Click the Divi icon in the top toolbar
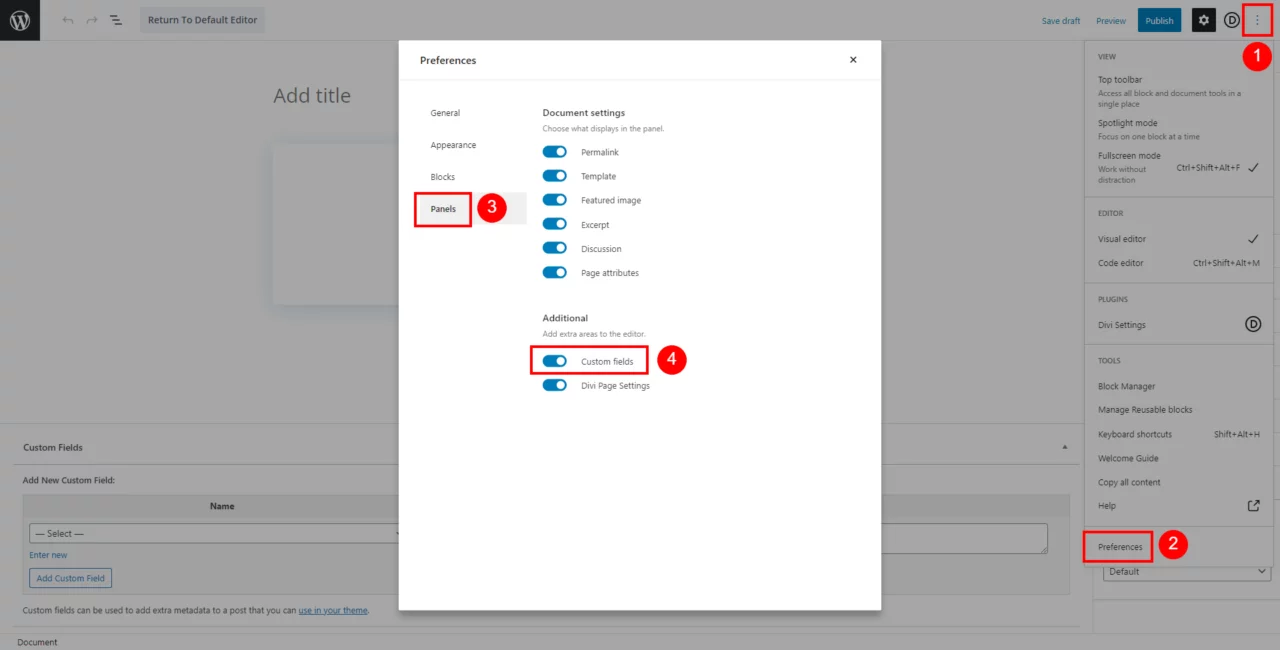This screenshot has height=650, width=1280. point(1232,19)
